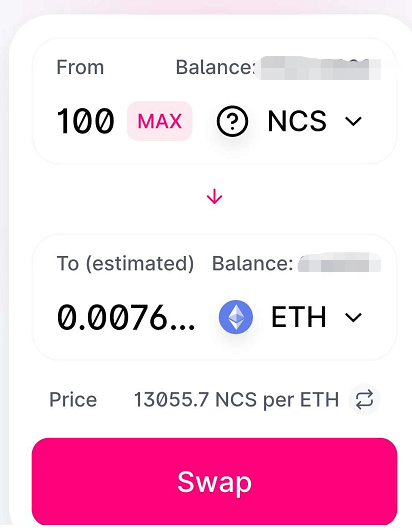Click the Price label
412x531 pixels.
73,400
